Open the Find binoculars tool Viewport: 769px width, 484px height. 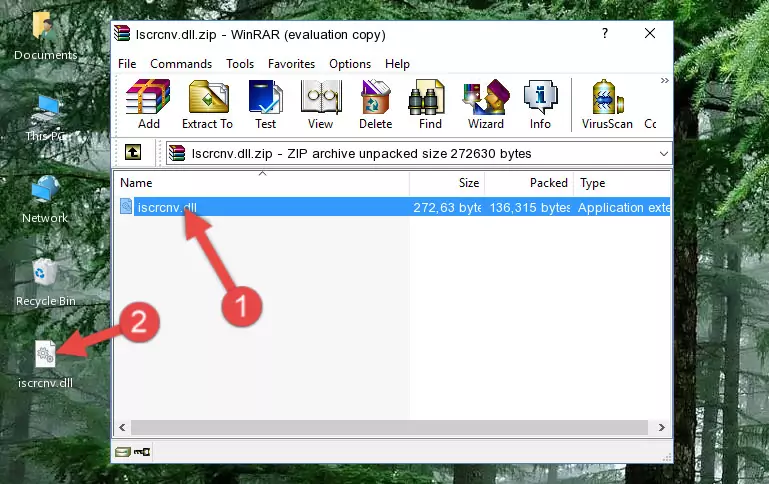coord(430,104)
